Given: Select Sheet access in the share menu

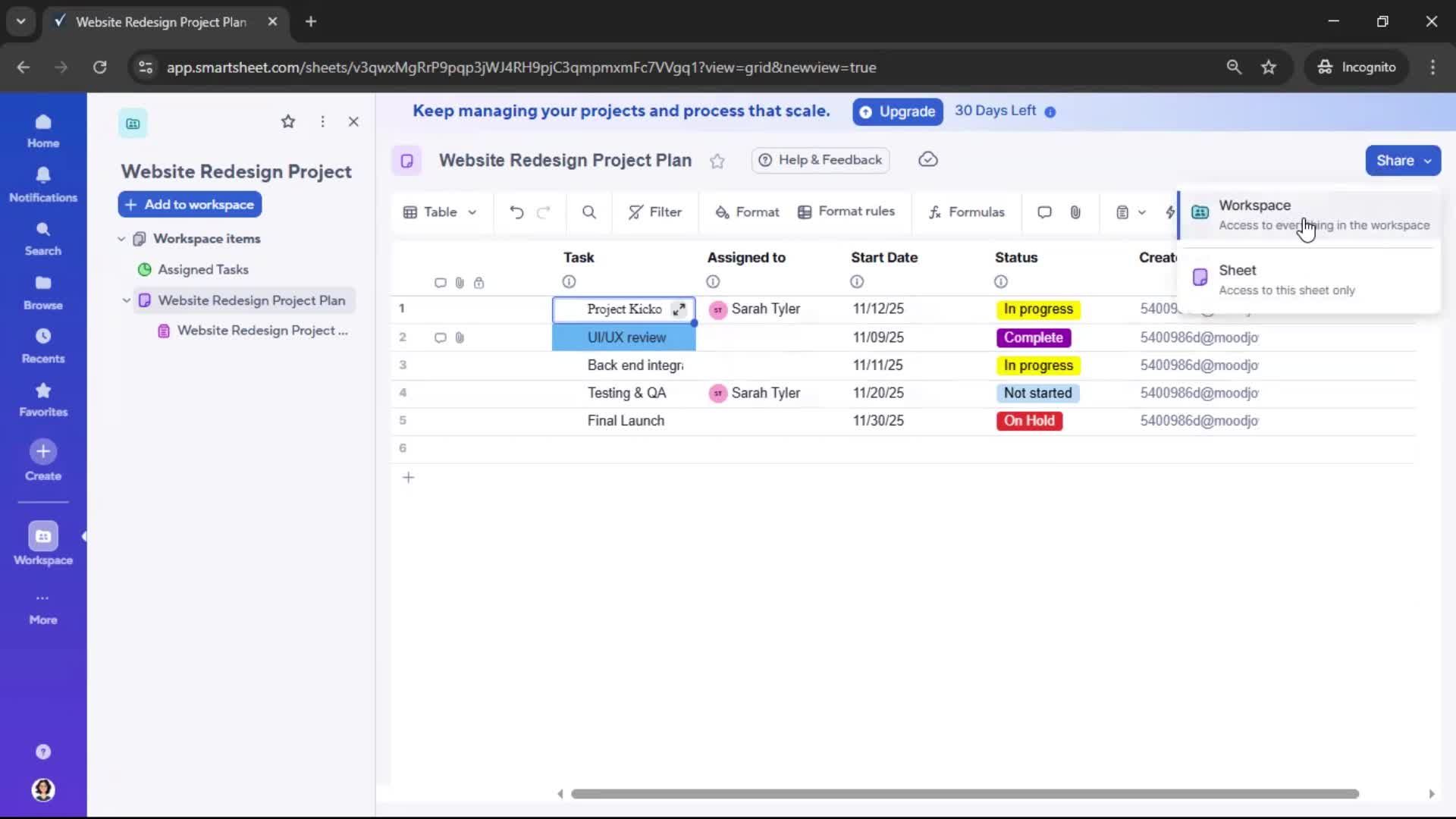Looking at the screenshot, I should pos(1289,279).
